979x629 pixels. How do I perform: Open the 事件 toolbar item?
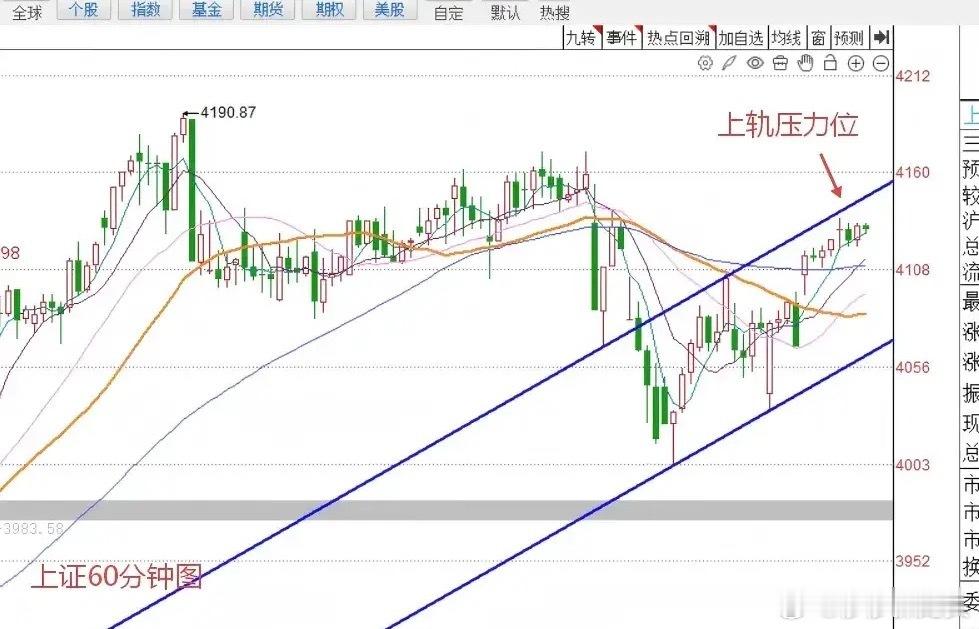click(x=622, y=38)
